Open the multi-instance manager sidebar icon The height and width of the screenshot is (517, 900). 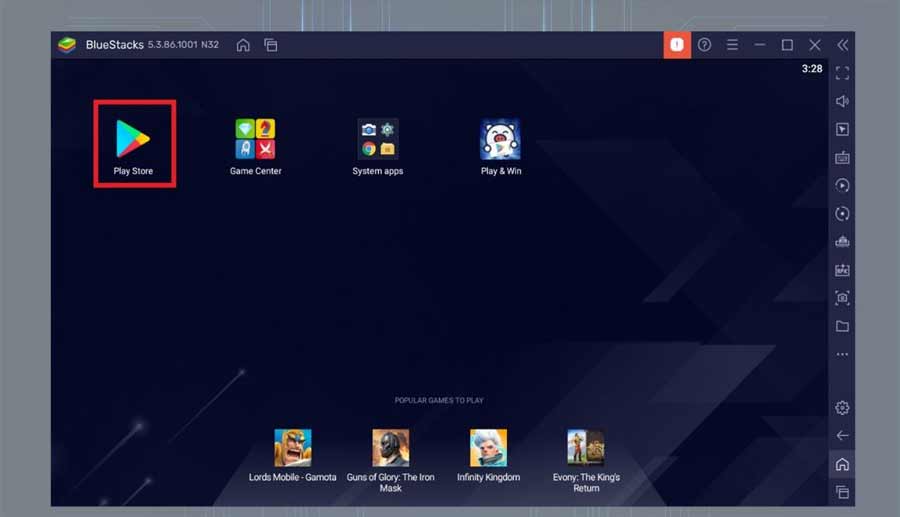click(842, 242)
